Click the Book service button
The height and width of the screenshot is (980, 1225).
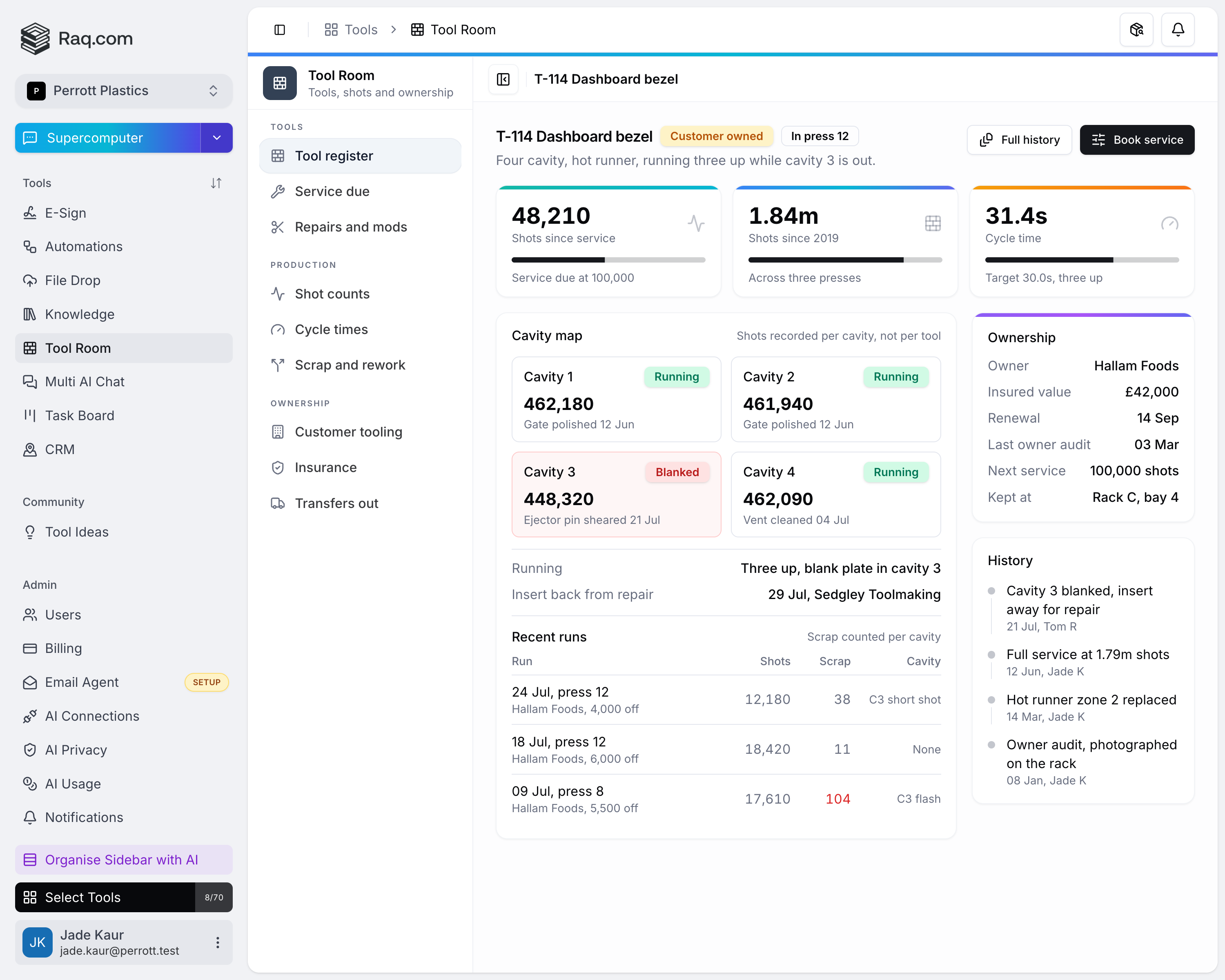pos(1137,140)
